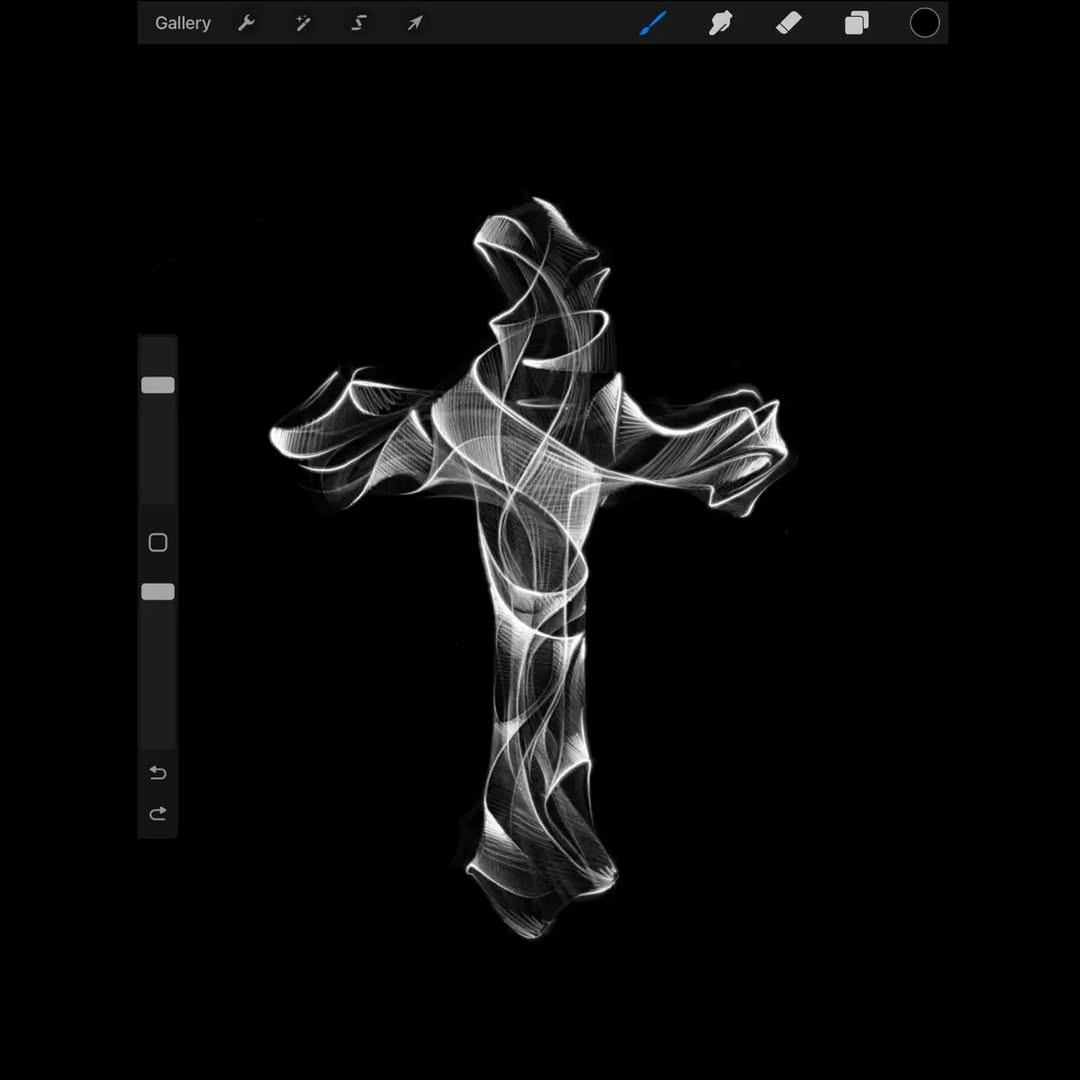1080x1080 pixels.
Task: Activate the Transform arrow tool
Action: [x=415, y=23]
